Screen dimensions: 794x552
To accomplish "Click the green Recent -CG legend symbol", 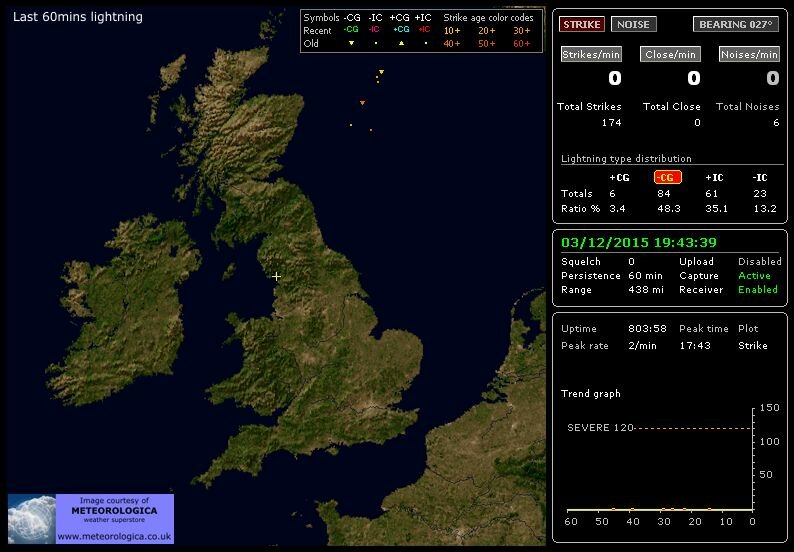I will [x=352, y=31].
